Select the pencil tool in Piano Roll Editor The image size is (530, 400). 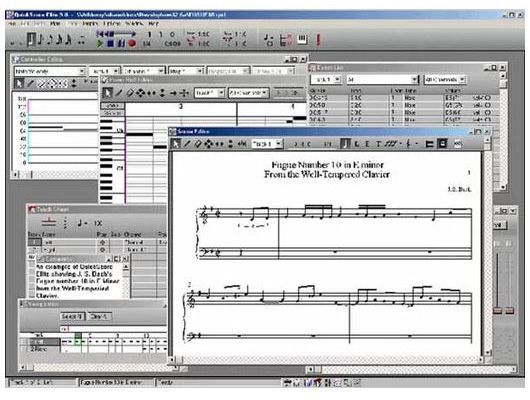[119, 93]
